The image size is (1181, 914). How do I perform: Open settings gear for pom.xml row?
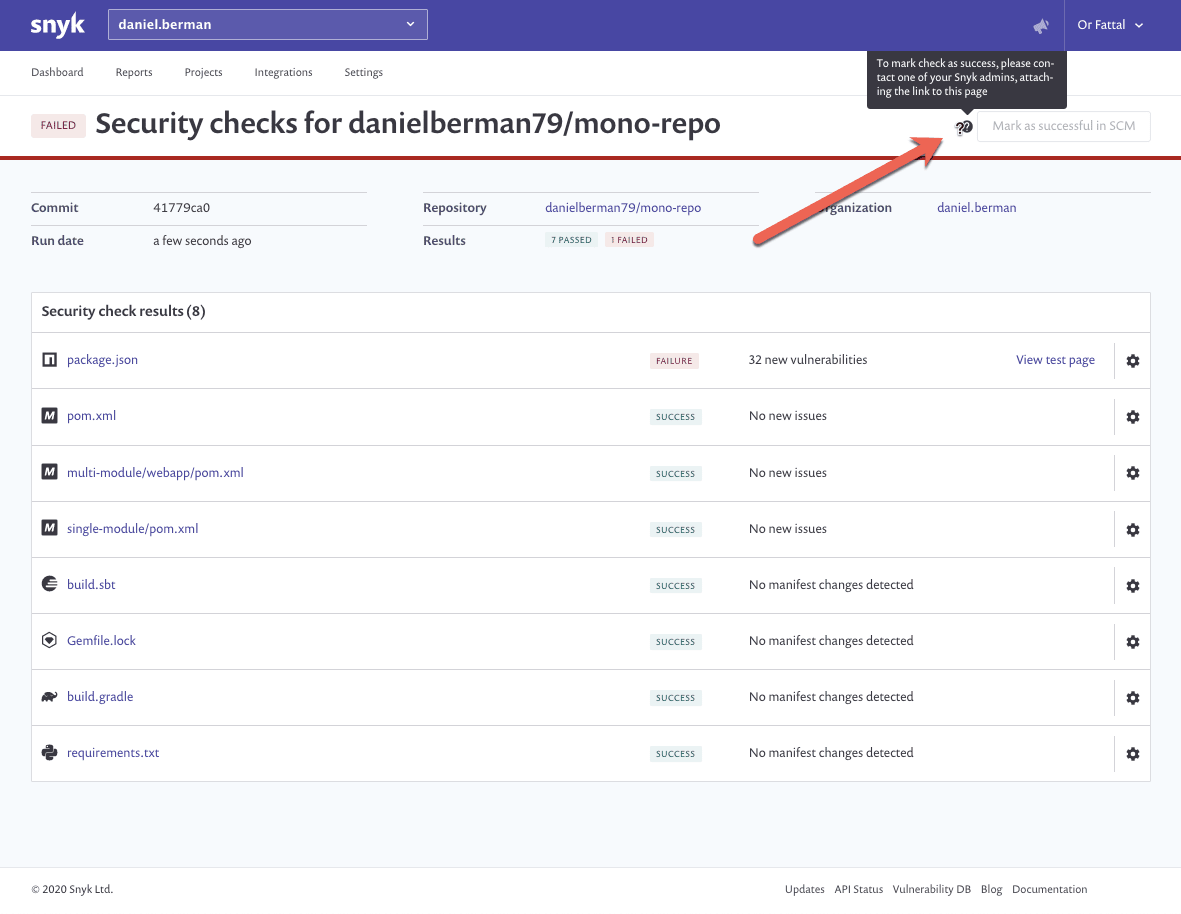click(x=1132, y=417)
